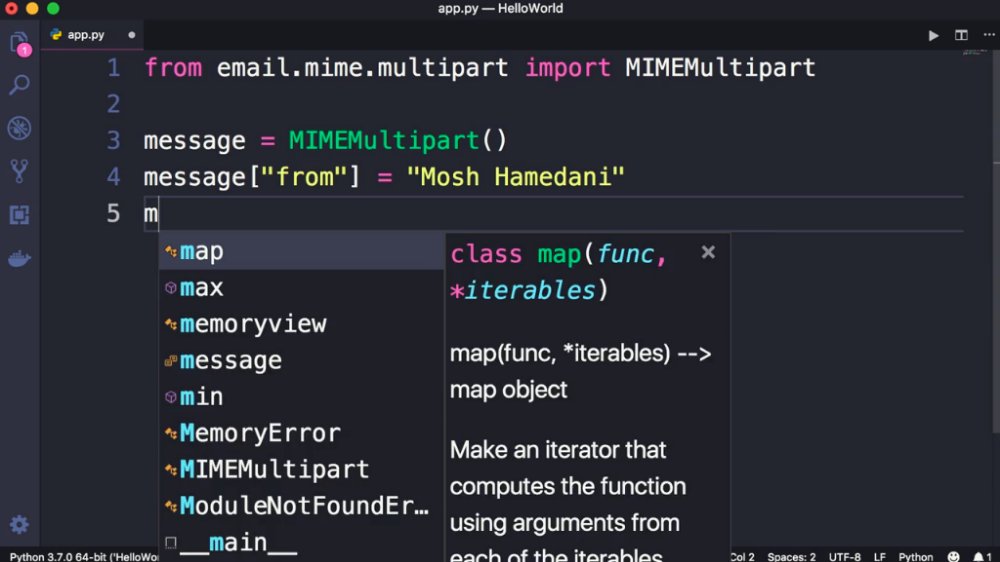Image resolution: width=1000 pixels, height=562 pixels.
Task: Click the yellow macOS minimize button
Action: point(33,8)
